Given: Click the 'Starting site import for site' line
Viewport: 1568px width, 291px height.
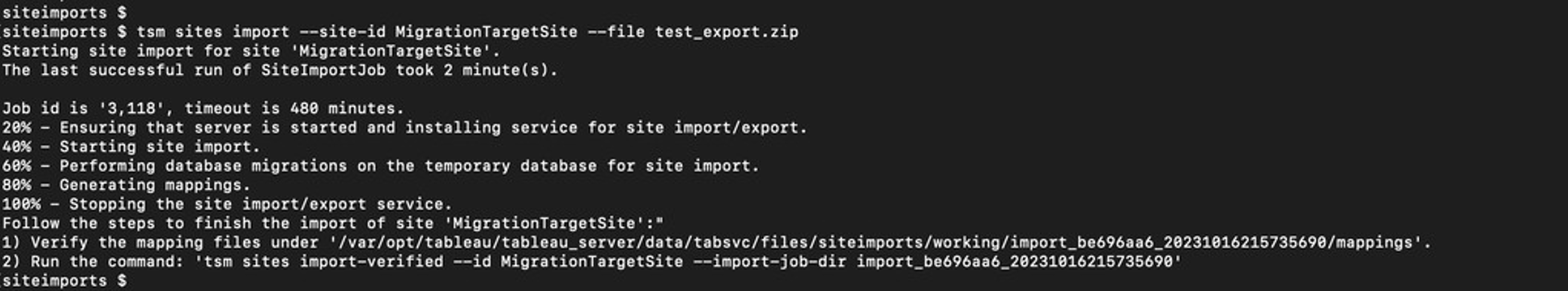Looking at the screenshot, I should coord(251,51).
